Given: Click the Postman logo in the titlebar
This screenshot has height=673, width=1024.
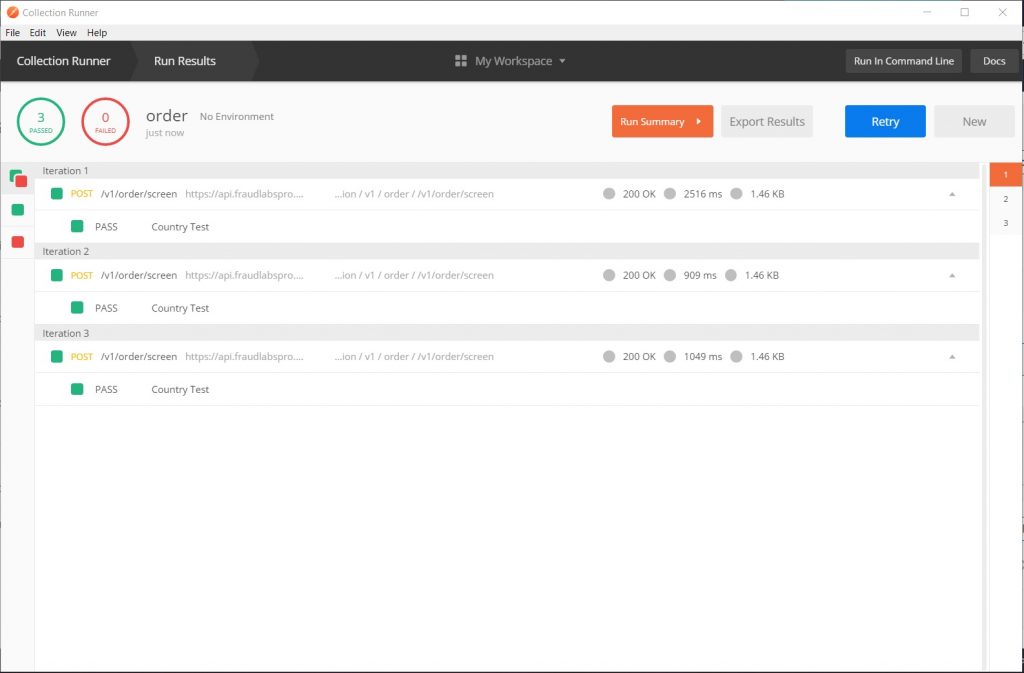Looking at the screenshot, I should [11, 12].
